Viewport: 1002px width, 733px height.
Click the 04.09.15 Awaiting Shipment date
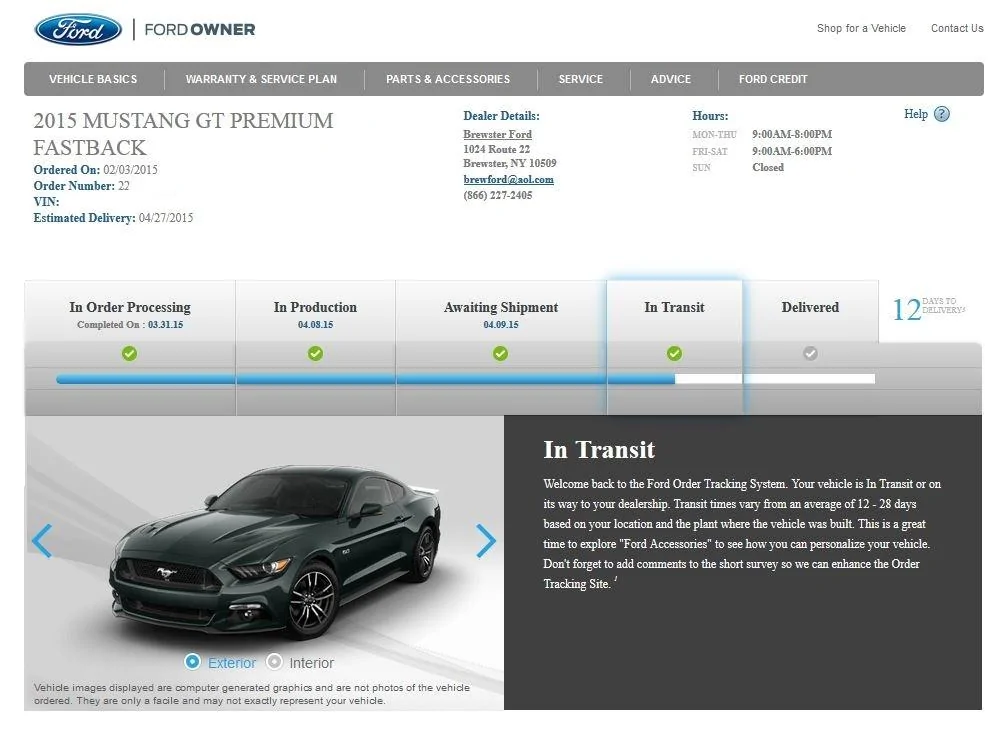pyautogui.click(x=501, y=325)
